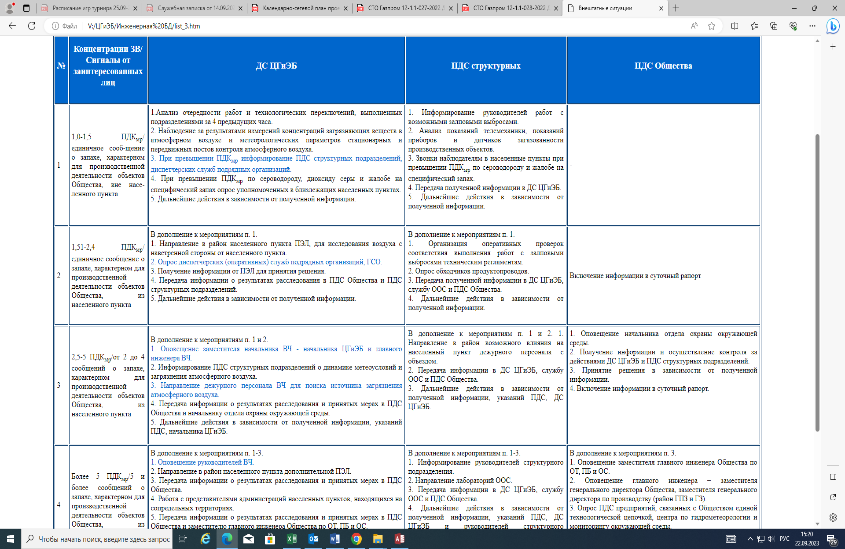Click the '2,5-3 ПДК' cell in row 3
The image size is (845, 549).
[108, 385]
